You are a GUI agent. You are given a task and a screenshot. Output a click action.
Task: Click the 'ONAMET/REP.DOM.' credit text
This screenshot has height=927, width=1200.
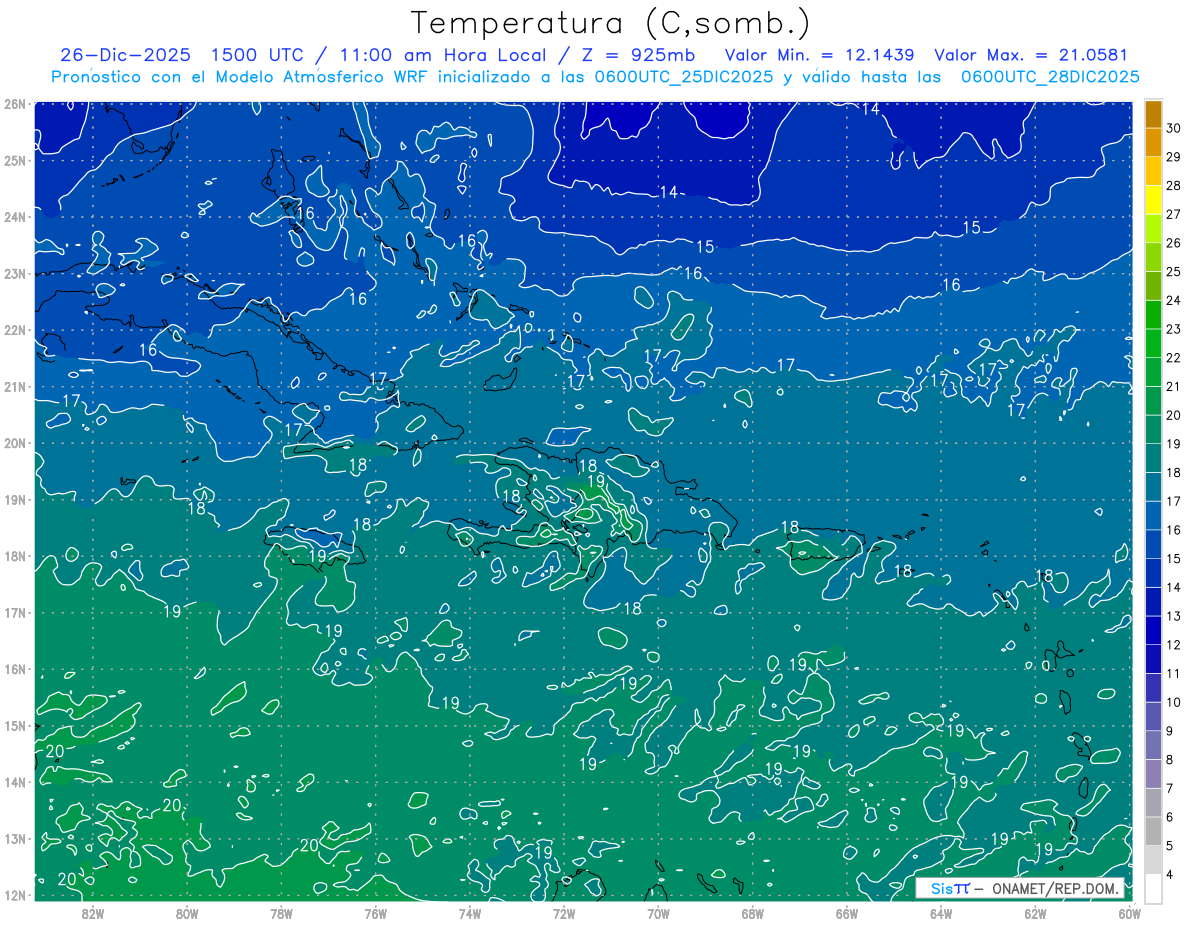1057,888
